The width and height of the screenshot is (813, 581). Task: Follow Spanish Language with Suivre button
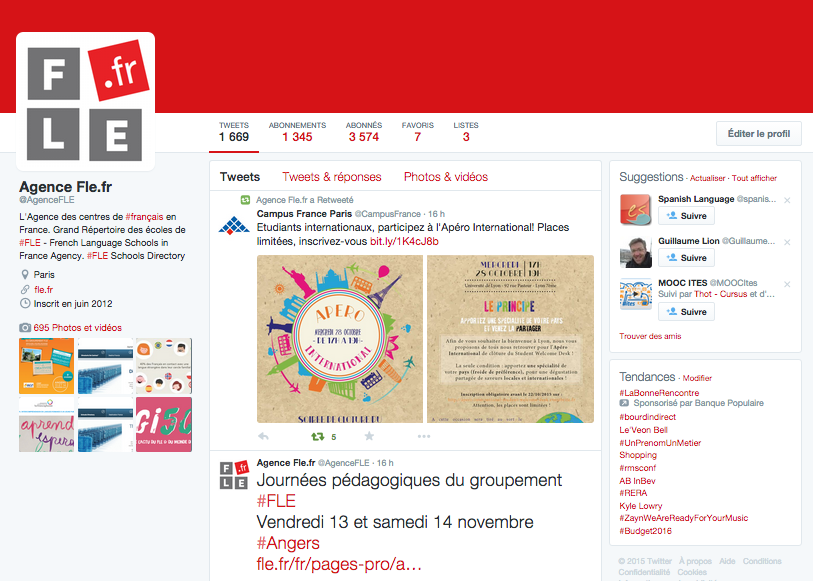point(686,216)
